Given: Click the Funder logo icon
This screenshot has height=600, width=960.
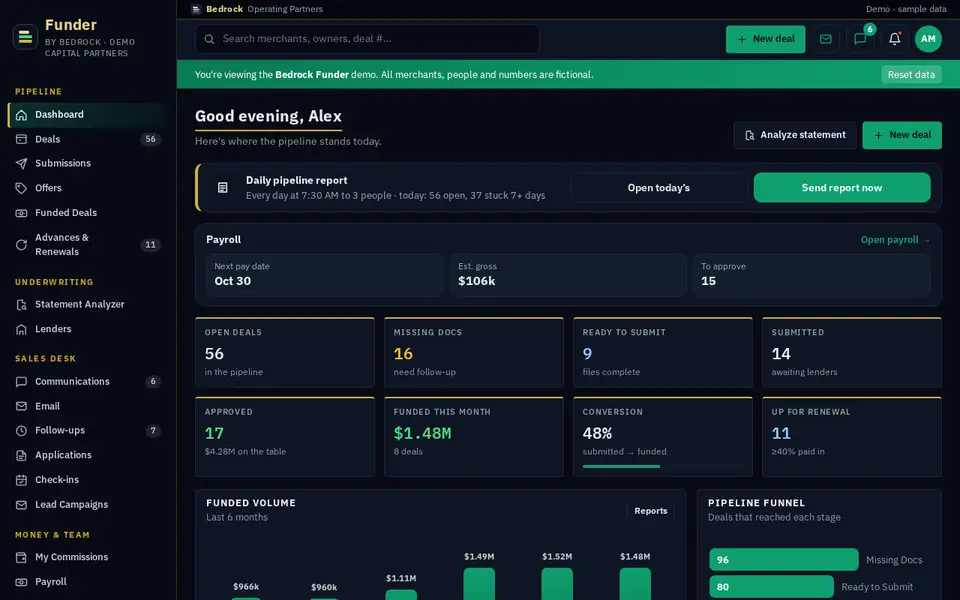Looking at the screenshot, I should point(25,37).
